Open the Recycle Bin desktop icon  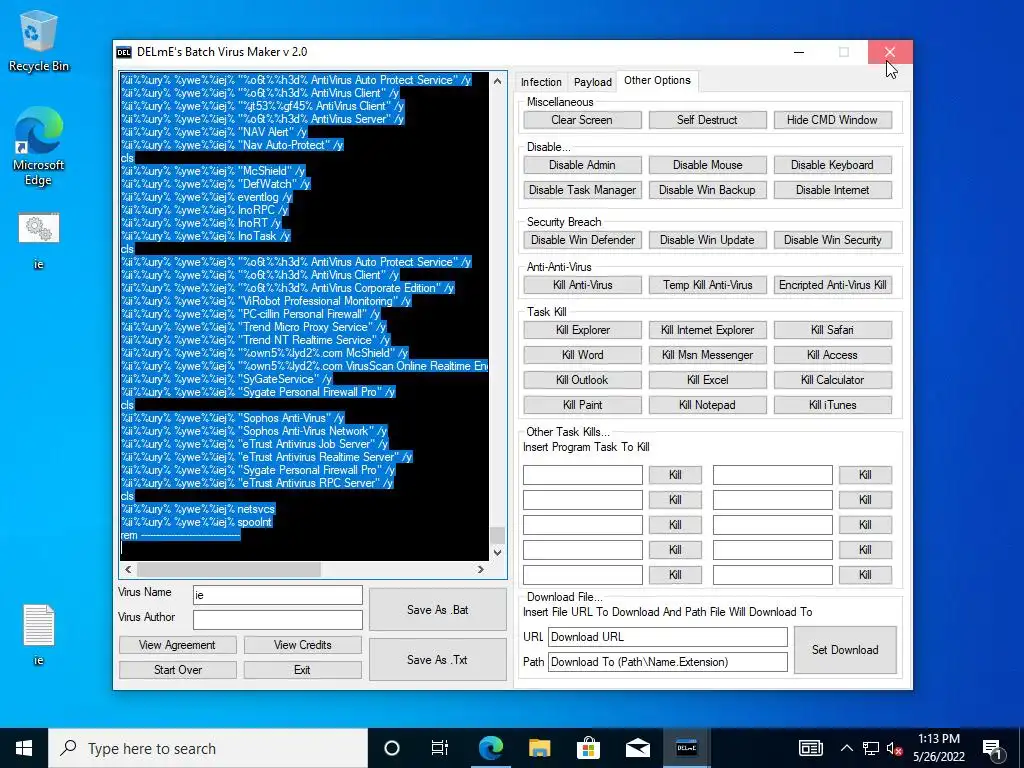pyautogui.click(x=39, y=40)
